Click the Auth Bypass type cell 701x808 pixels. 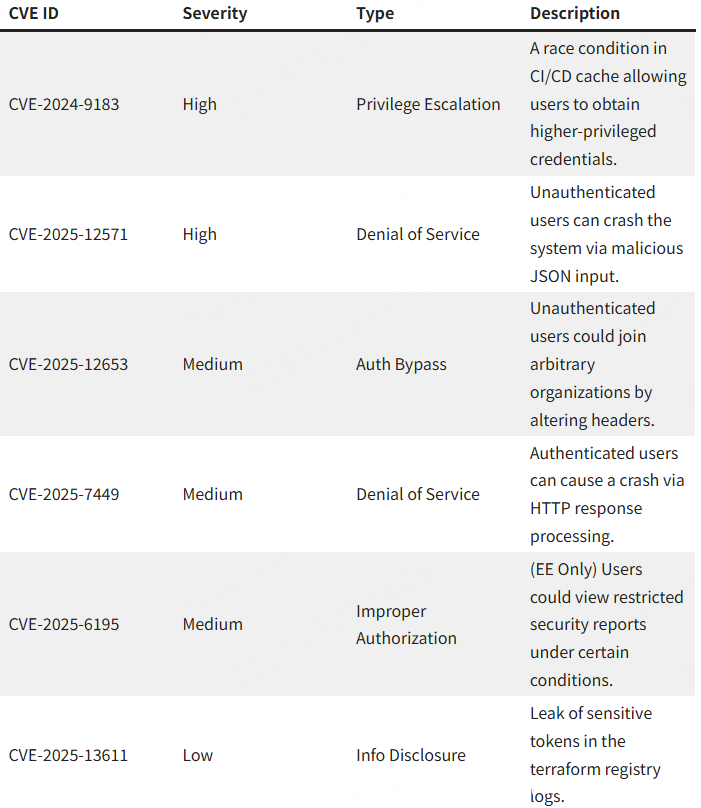click(401, 364)
